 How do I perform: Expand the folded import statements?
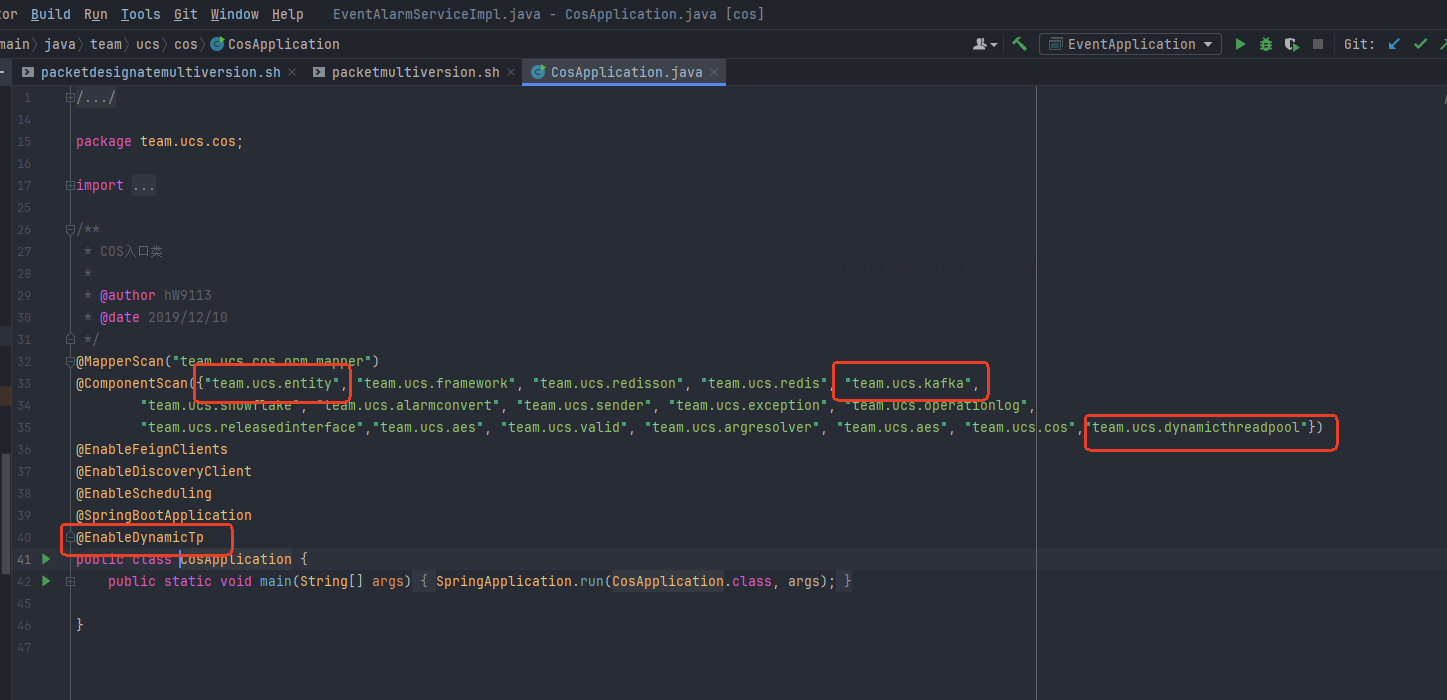(x=144, y=185)
